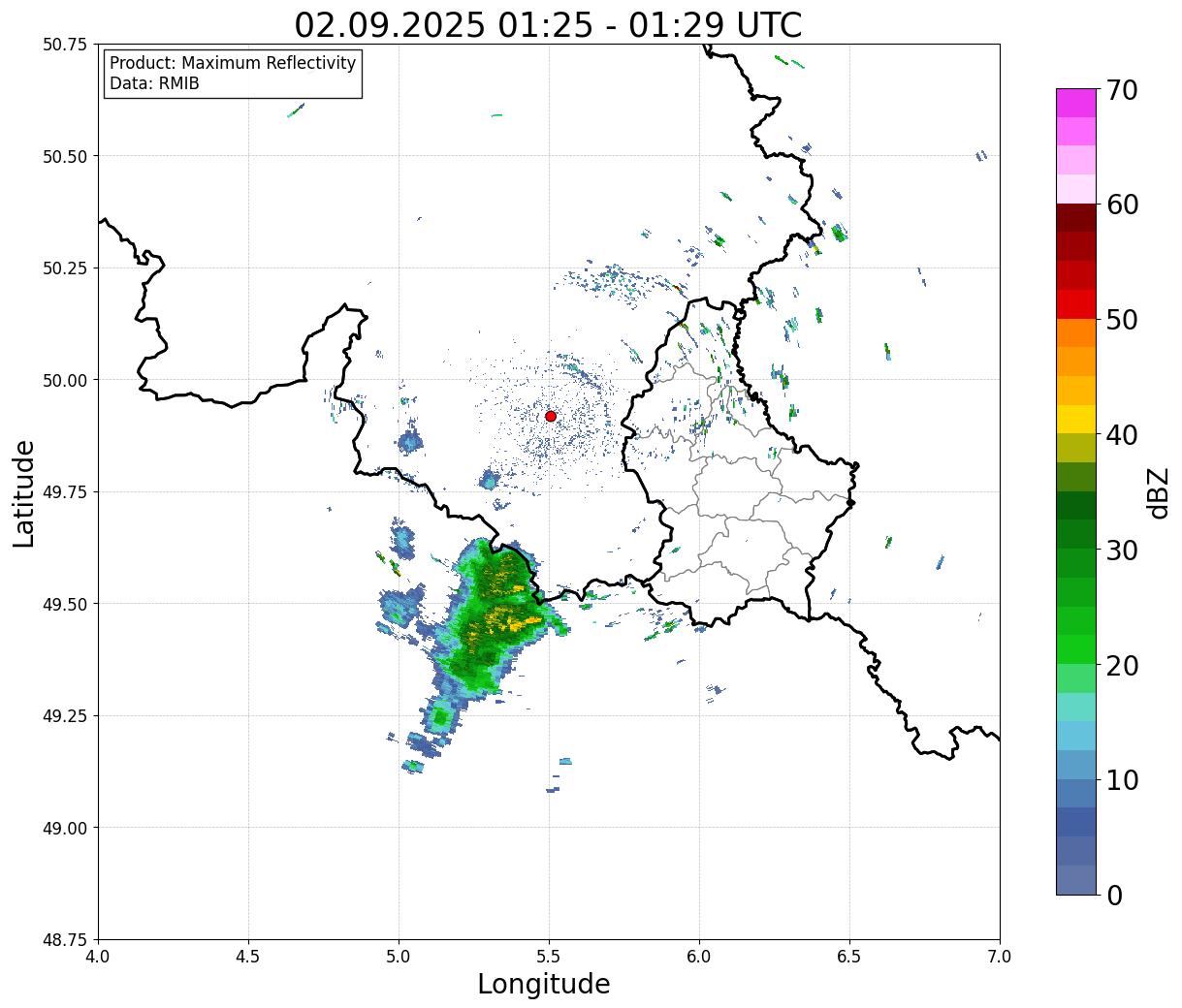Viewport: 1182px width, 1008px height.
Task: Click the 'dBZ' colorbar label
Action: [1159, 491]
